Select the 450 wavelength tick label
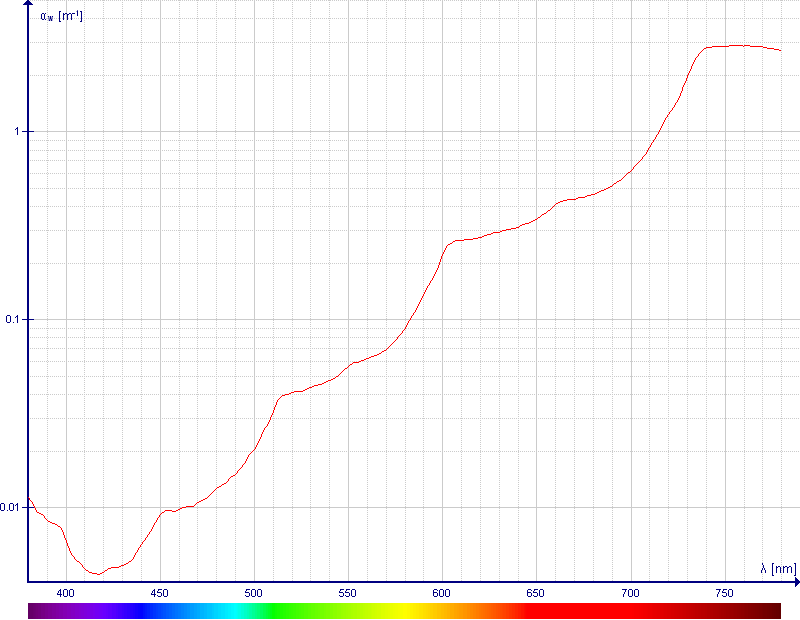This screenshot has height=620, width=800. pyautogui.click(x=160, y=592)
